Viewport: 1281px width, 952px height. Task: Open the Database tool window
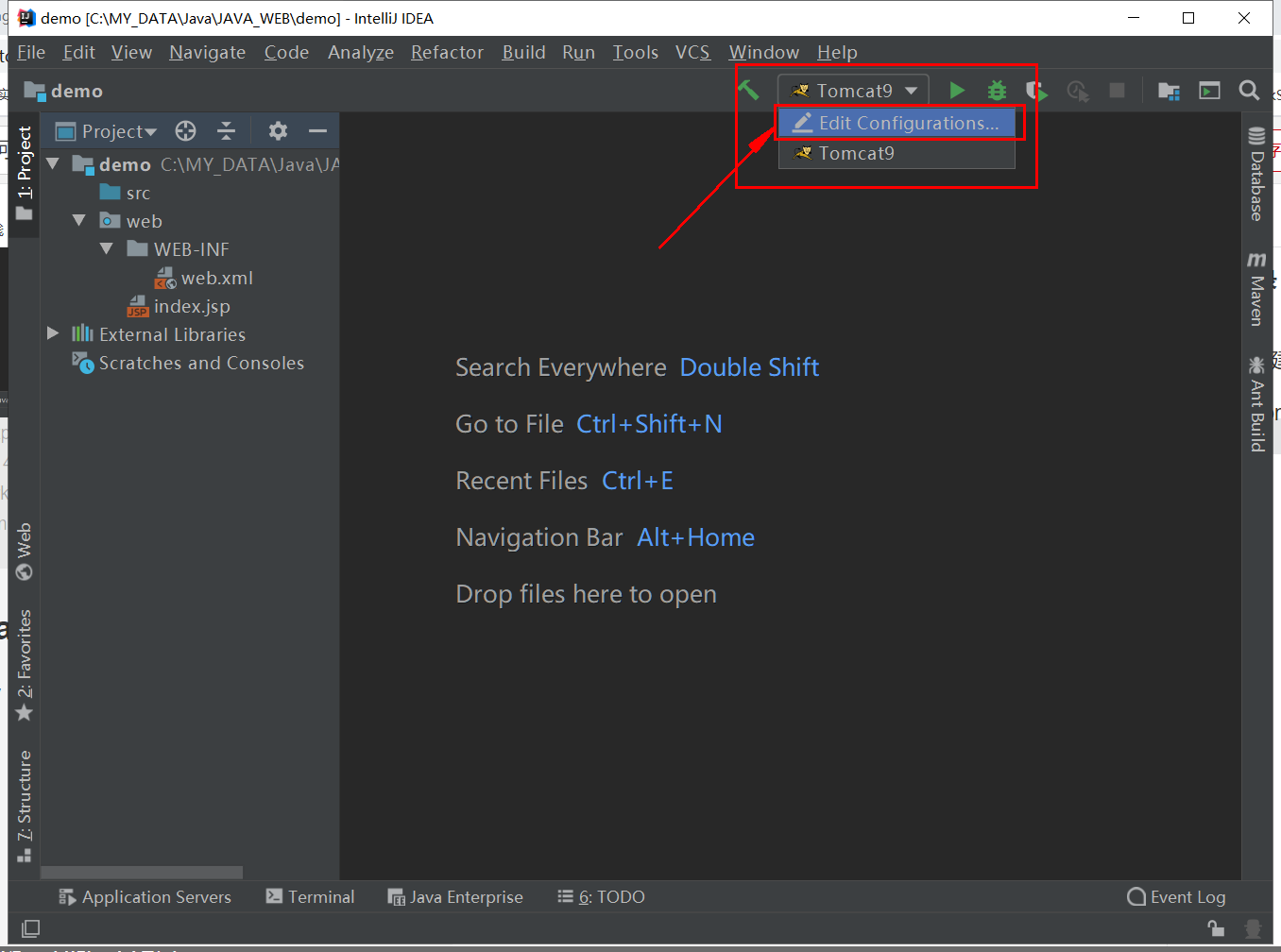tap(1256, 174)
